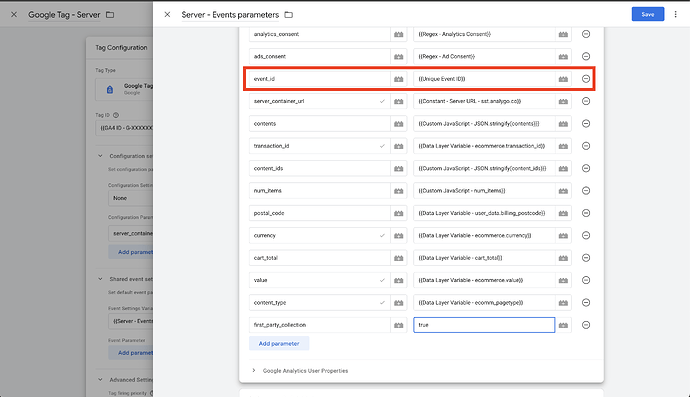
Task: Open folder icon next to Google Tag - Server
Action: point(110,15)
